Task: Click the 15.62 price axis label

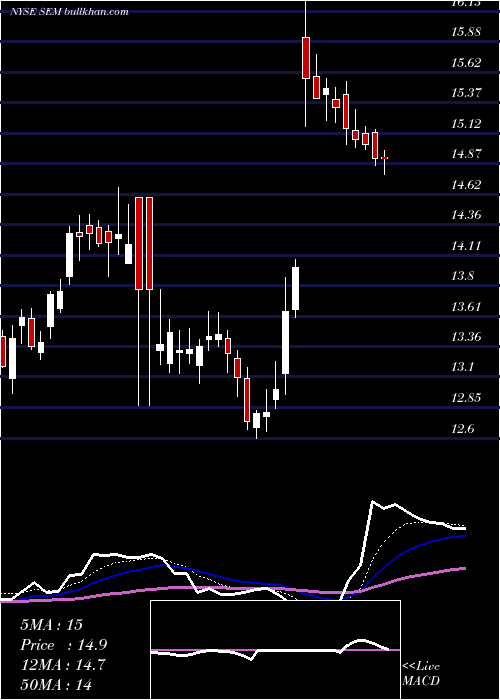Action: [466, 62]
